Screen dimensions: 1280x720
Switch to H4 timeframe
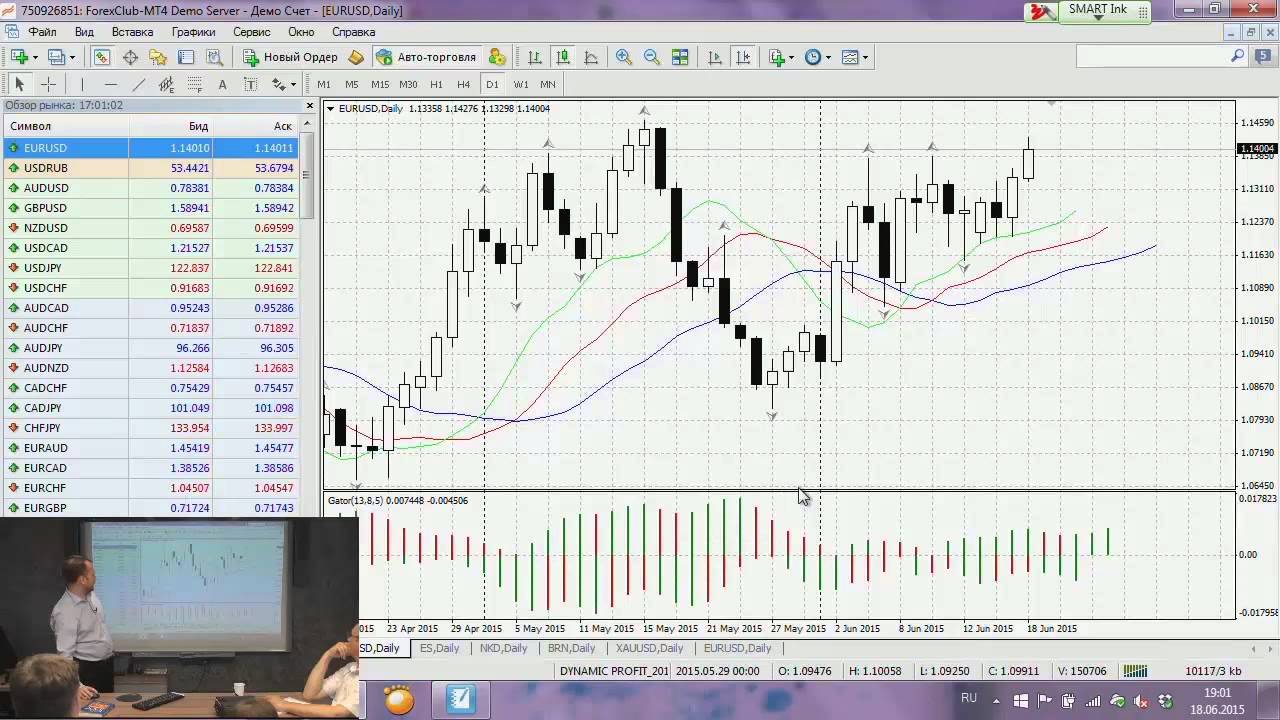tap(464, 85)
